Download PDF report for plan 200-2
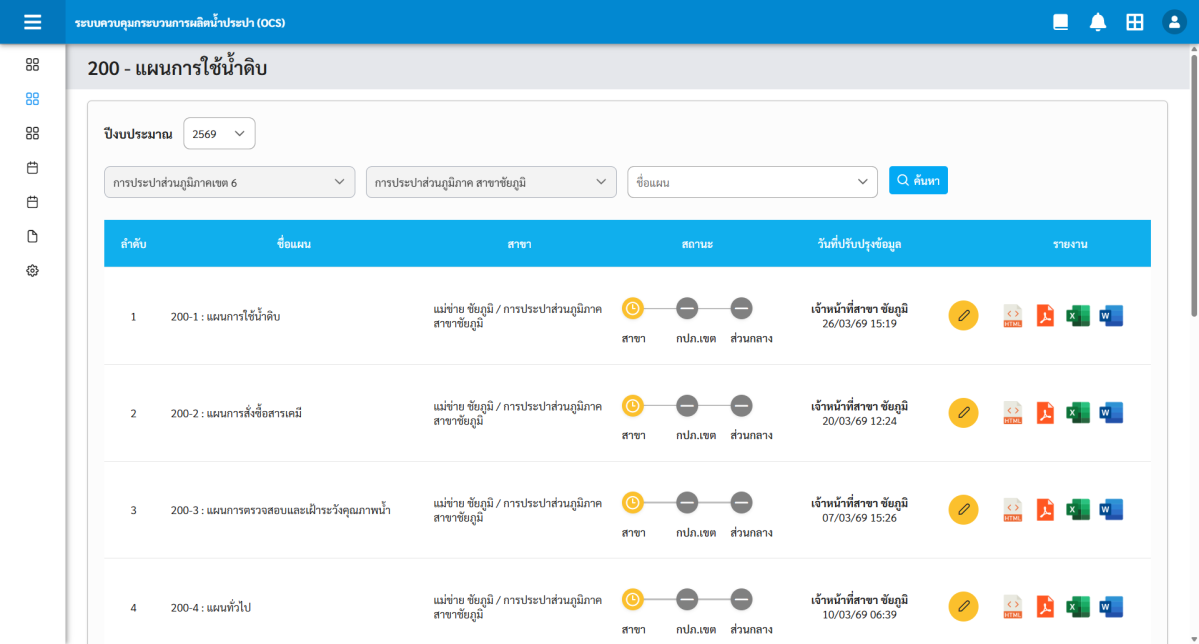Screen dimensions: 1199x644 point(1045,413)
